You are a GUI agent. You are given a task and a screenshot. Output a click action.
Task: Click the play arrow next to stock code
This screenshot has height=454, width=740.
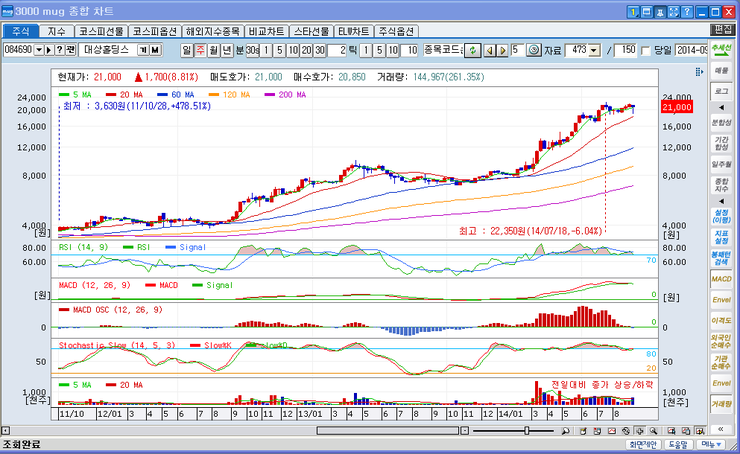point(49,50)
